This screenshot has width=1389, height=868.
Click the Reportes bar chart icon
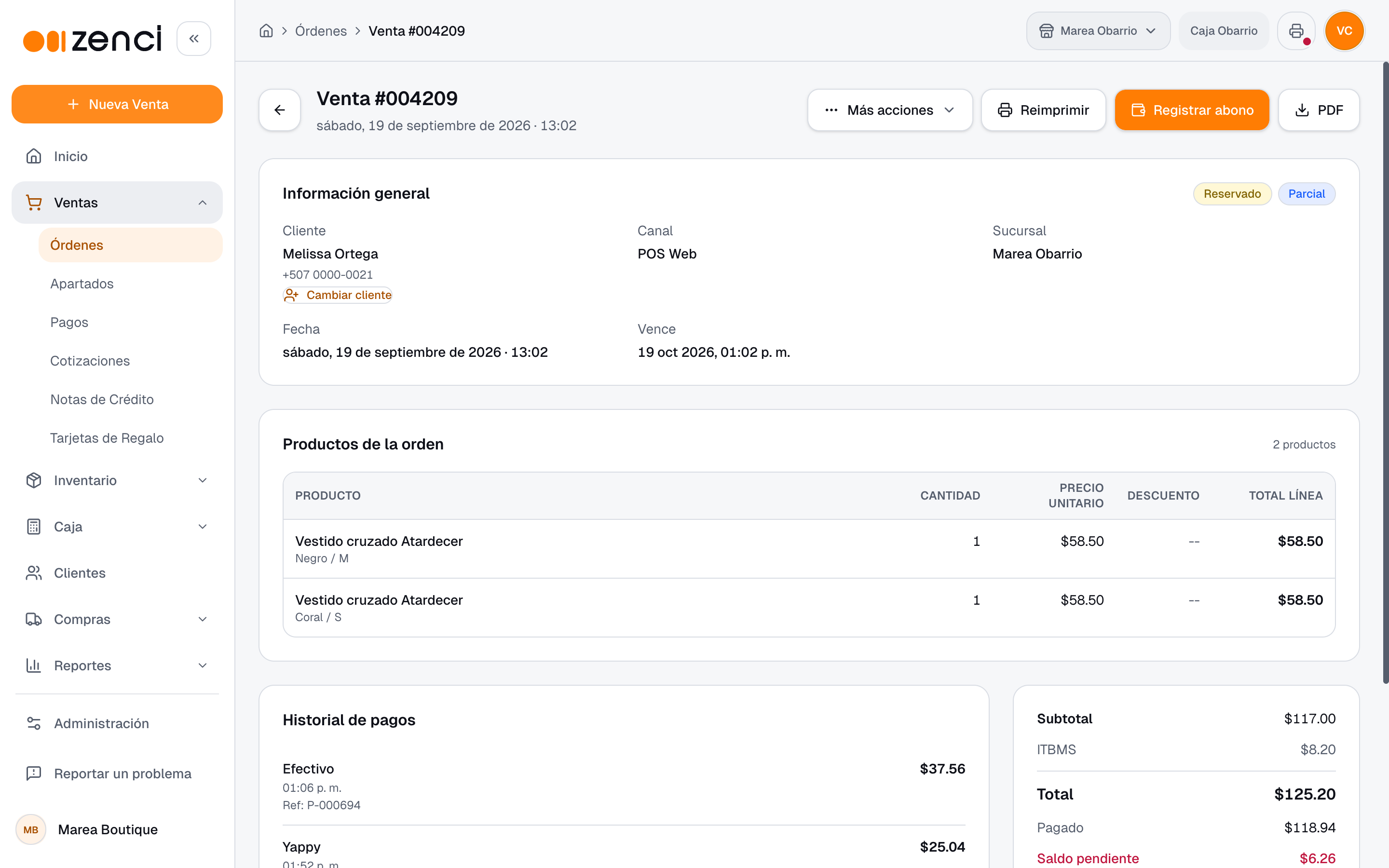(34, 665)
